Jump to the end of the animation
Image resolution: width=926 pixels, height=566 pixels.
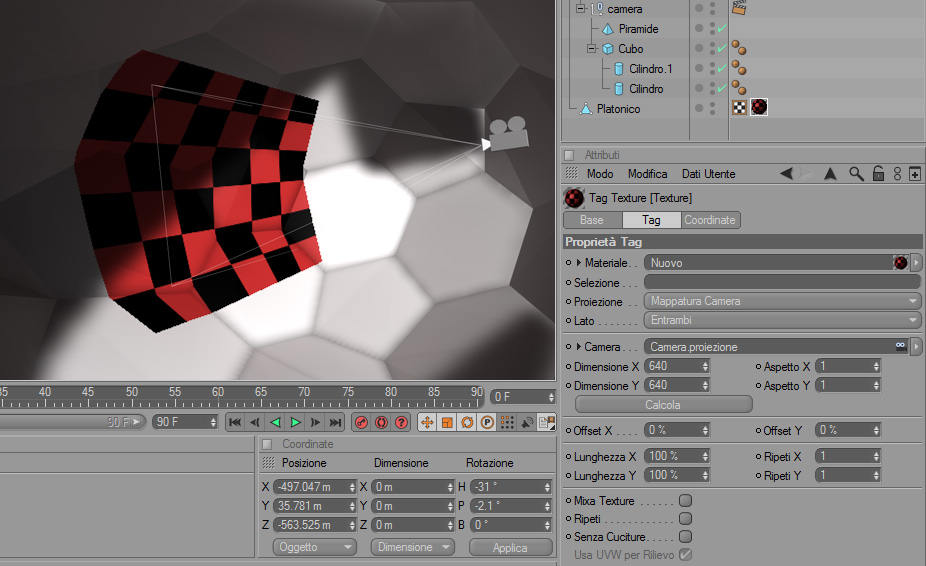click(x=335, y=422)
